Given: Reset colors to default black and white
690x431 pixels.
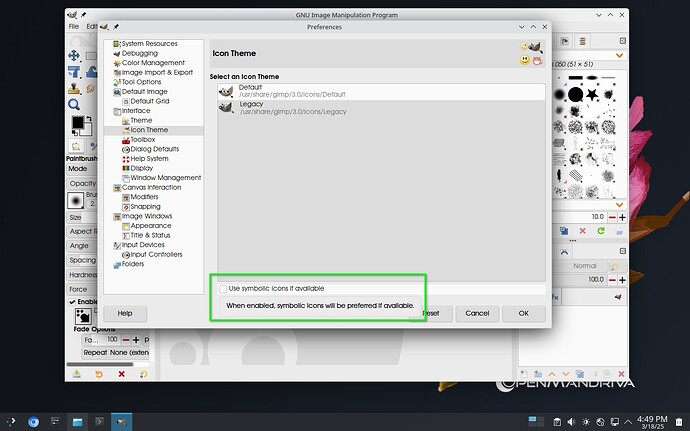Looking at the screenshot, I should click(75, 133).
